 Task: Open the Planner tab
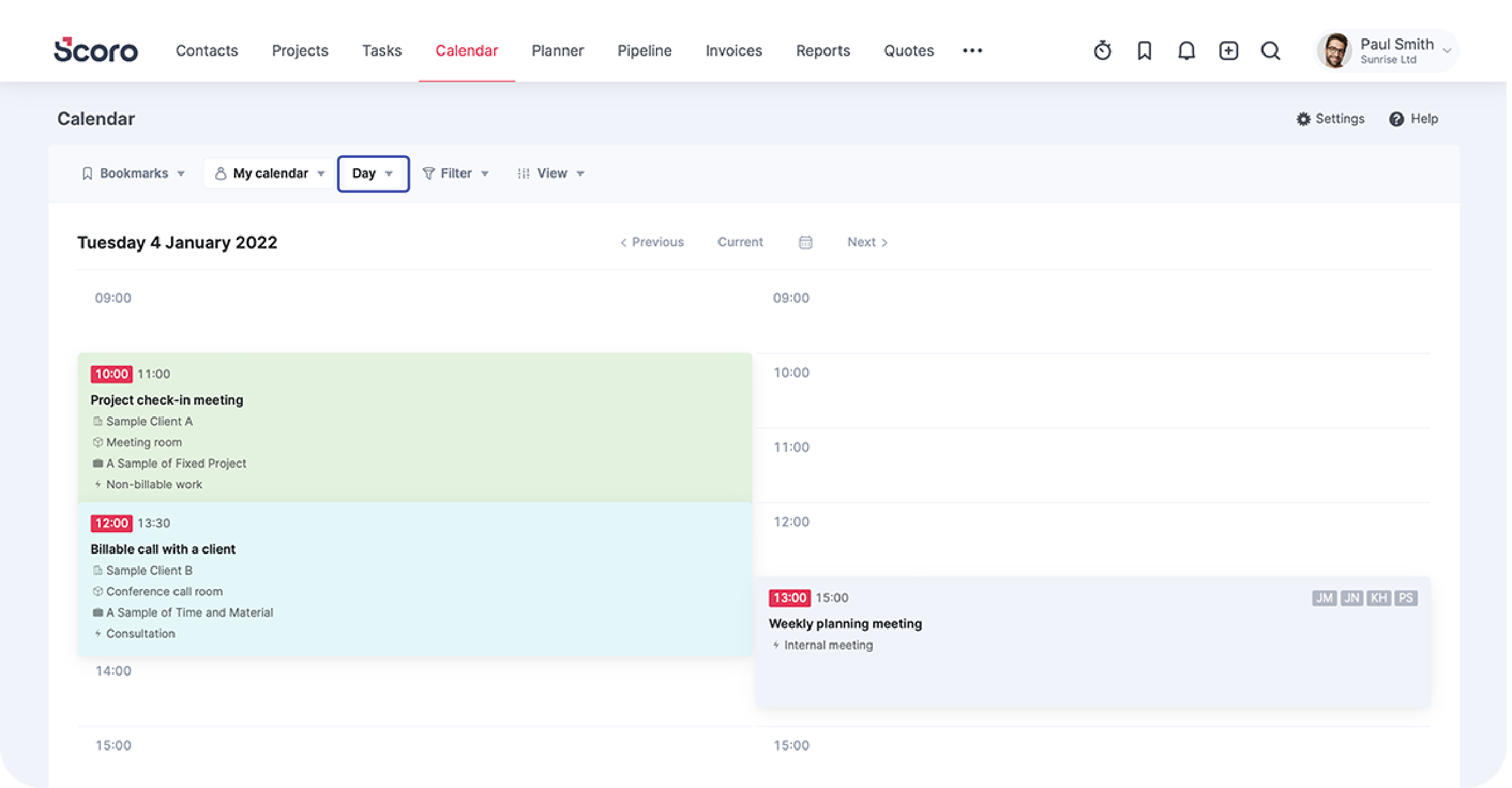tap(557, 51)
